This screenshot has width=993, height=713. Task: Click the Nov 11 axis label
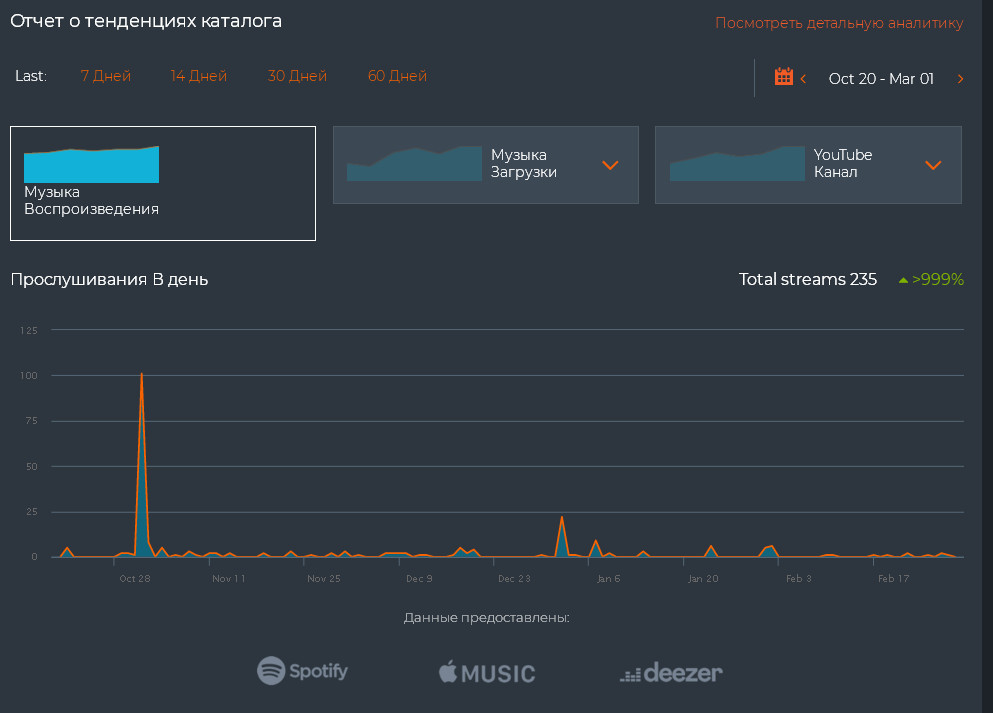point(229,578)
